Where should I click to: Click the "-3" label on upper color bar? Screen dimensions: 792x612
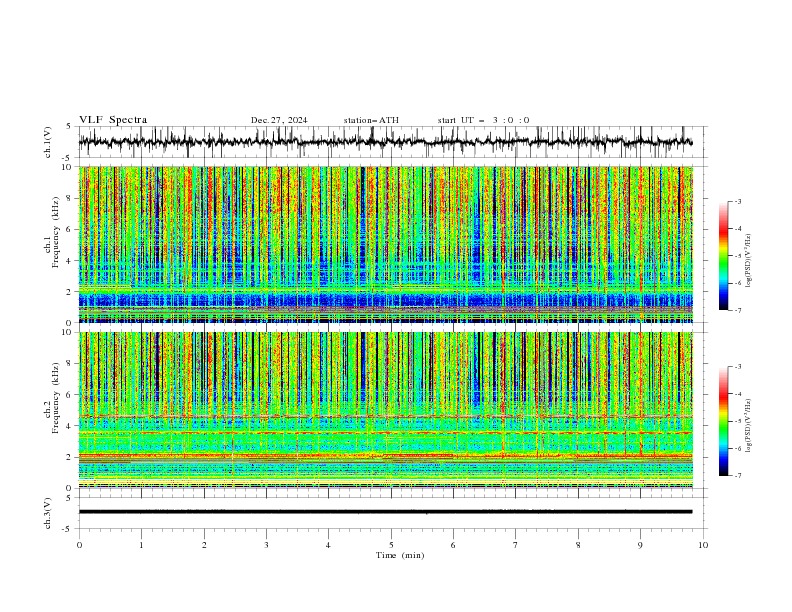click(737, 201)
